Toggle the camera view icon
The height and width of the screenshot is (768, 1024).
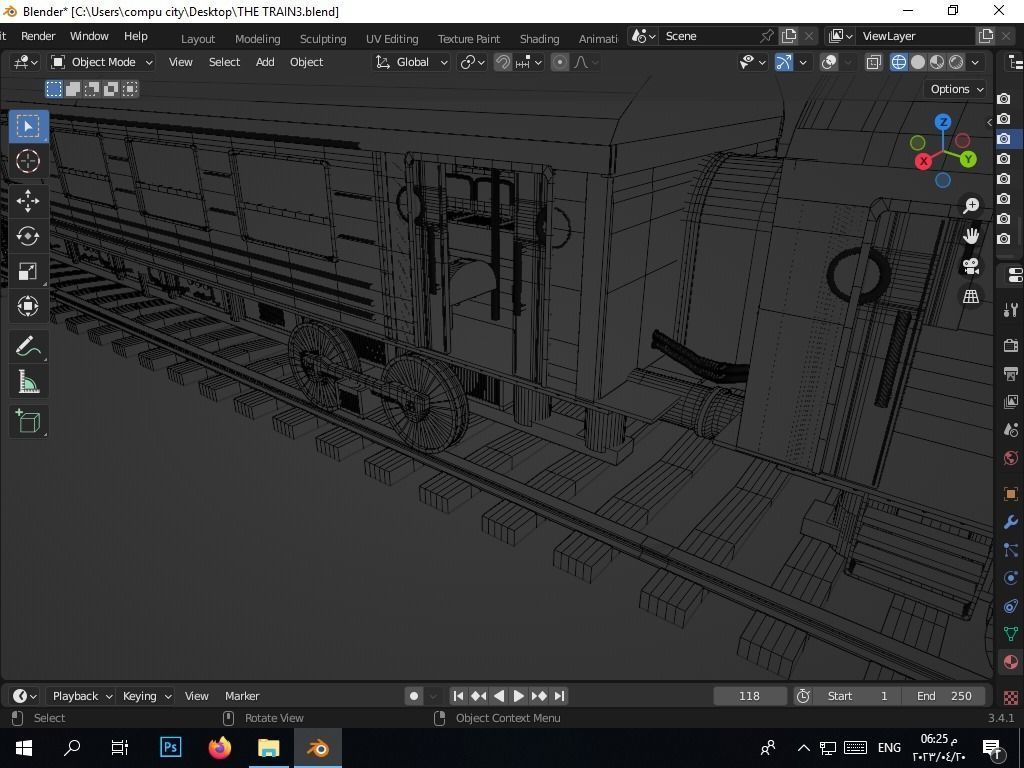coord(970,266)
